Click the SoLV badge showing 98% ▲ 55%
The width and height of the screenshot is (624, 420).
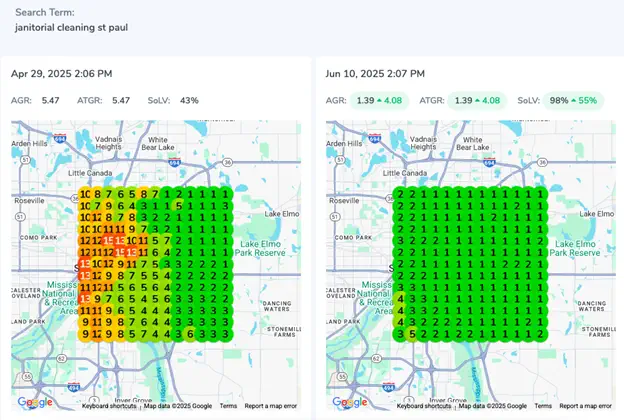coord(573,101)
